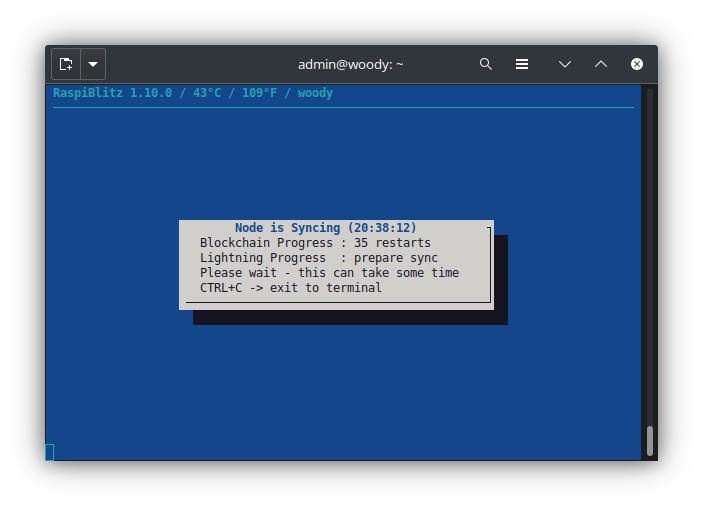Select the Blockchain Progress line
703x506 pixels.
coord(315,243)
